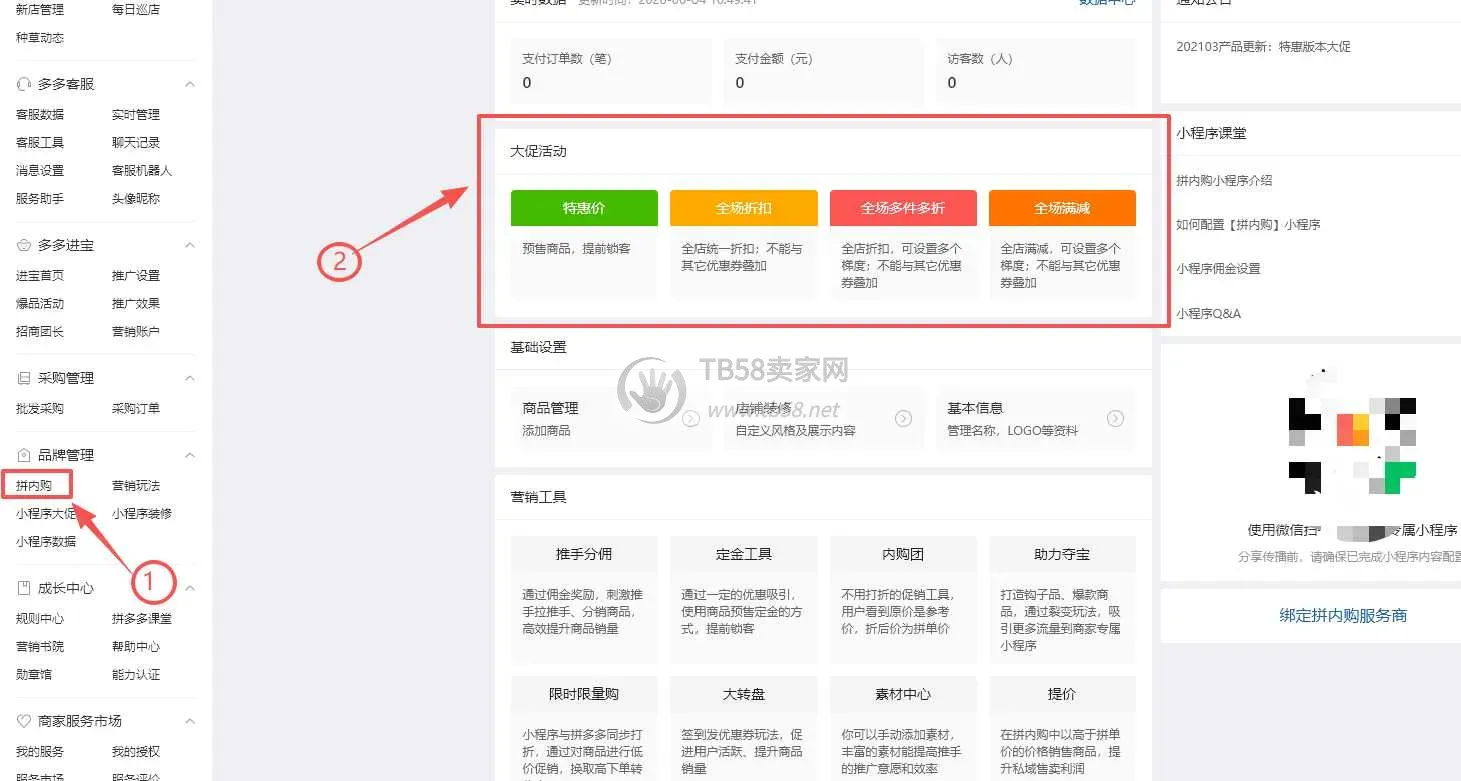View 聊天记录 menu item
The image size is (1461, 781).
click(x=136, y=143)
